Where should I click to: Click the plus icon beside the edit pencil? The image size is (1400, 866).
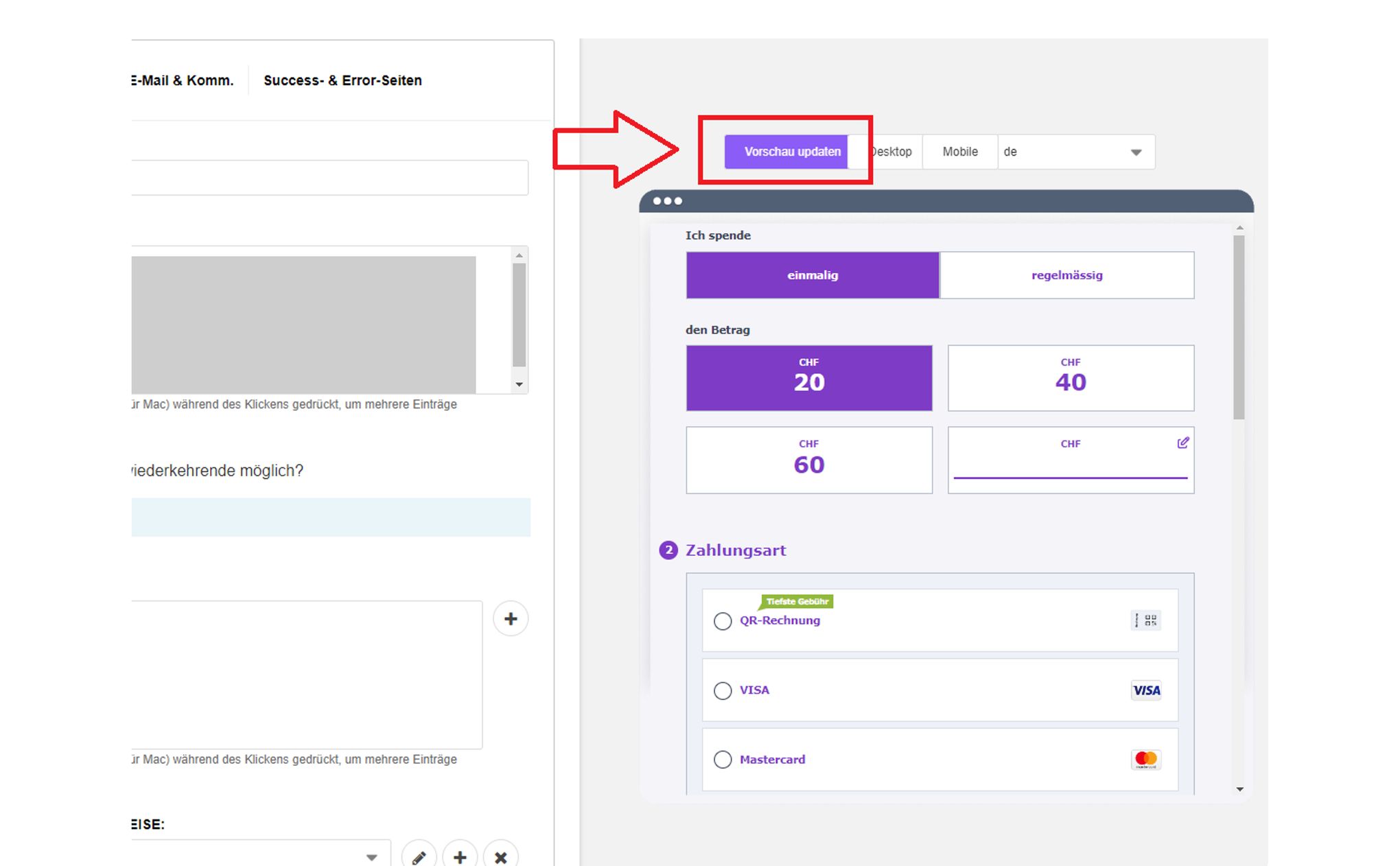click(x=460, y=856)
